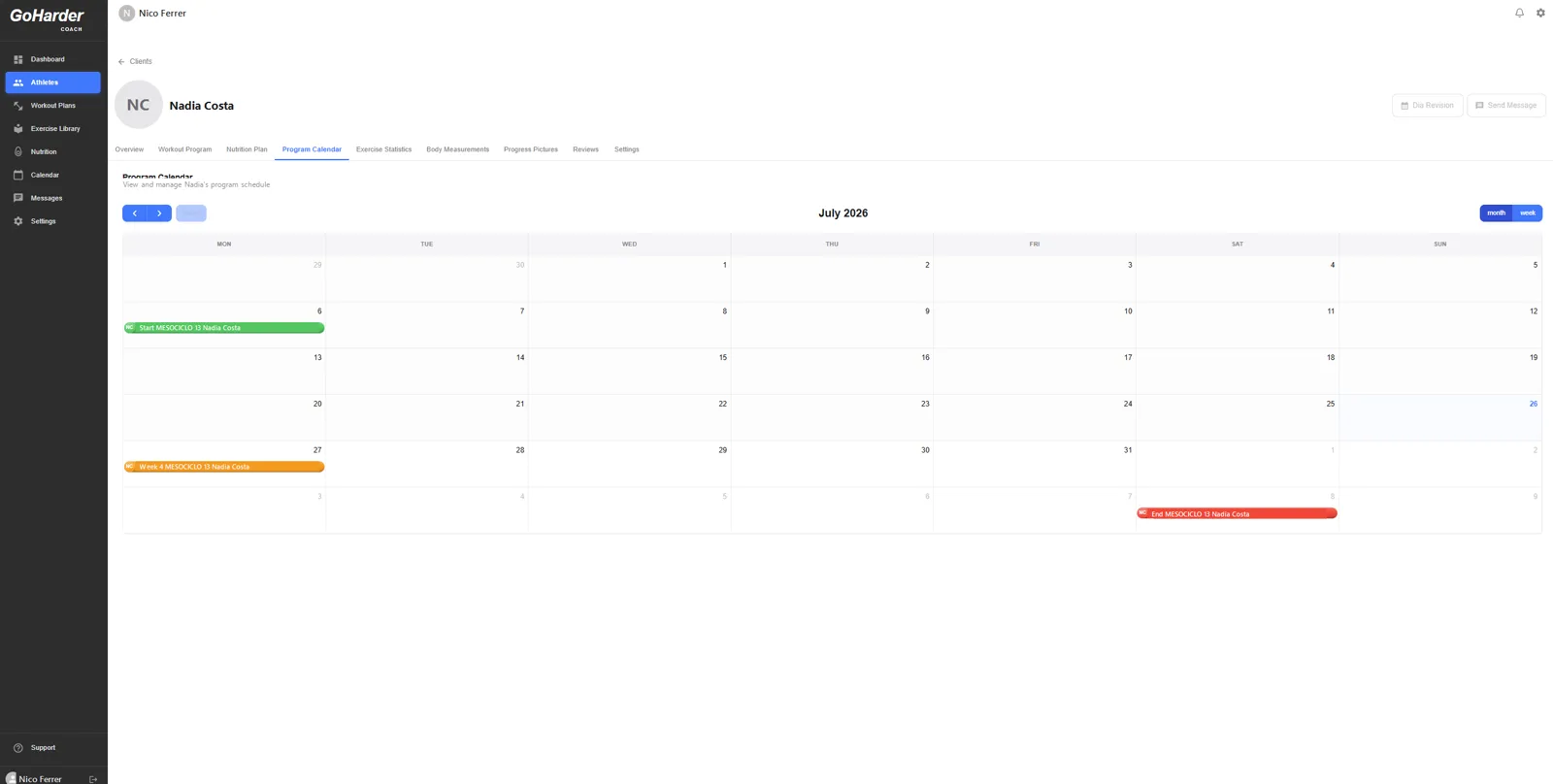The image size is (1553, 784).
Task: Open Workout Plans dumbbell icon
Action: (x=17, y=106)
